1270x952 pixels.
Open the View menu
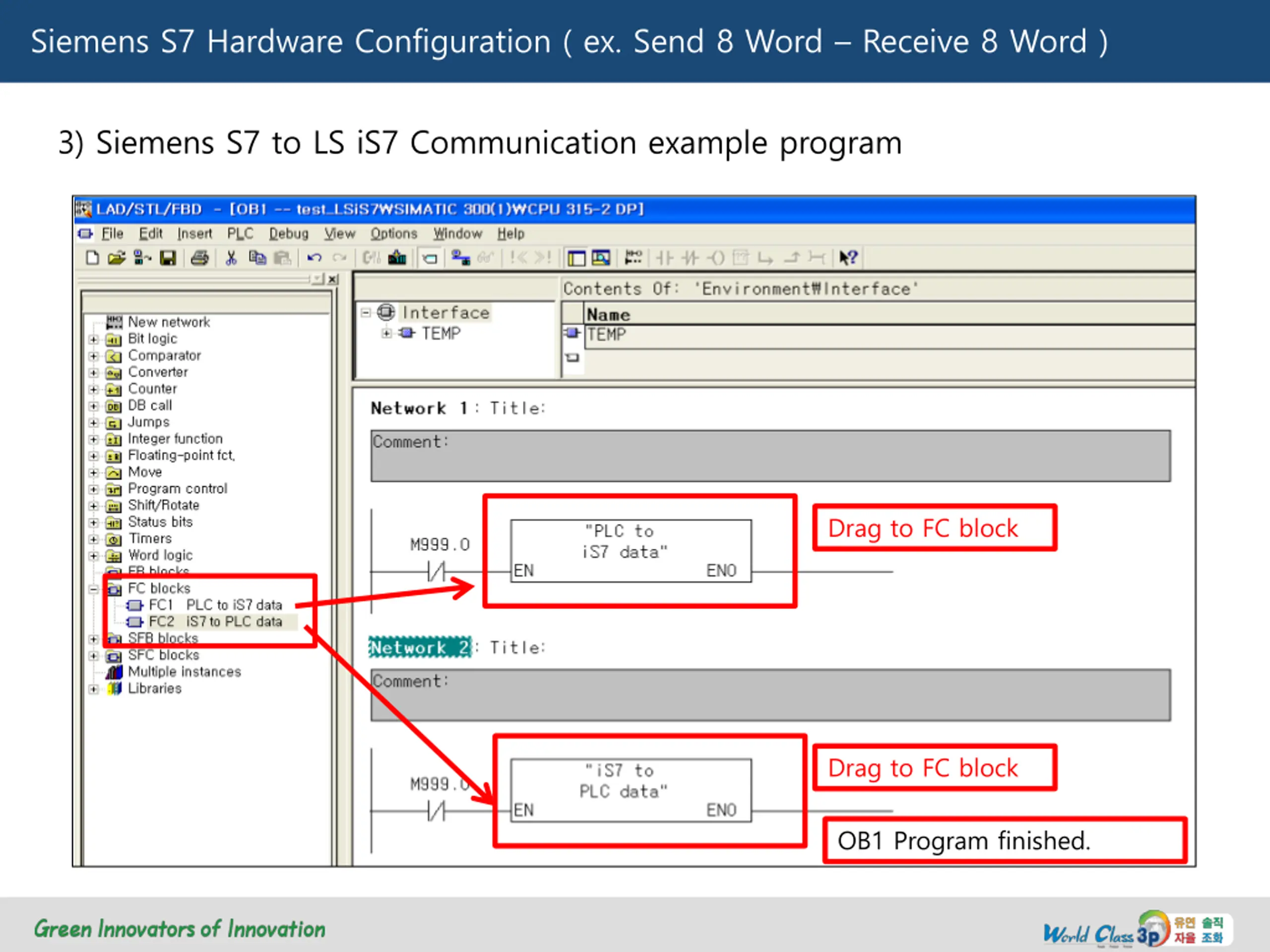pyautogui.click(x=340, y=234)
